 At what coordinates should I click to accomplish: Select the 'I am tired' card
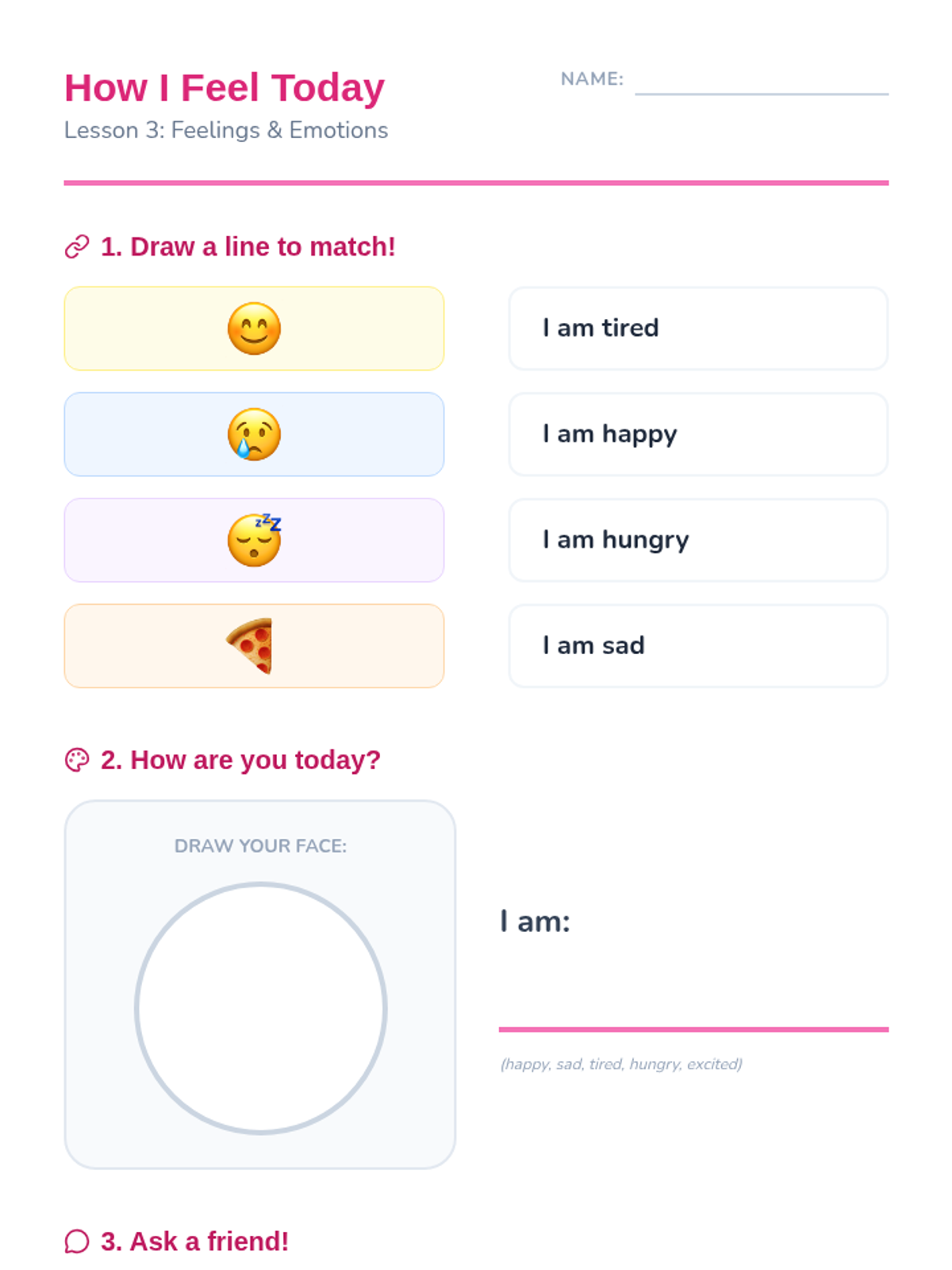tap(698, 329)
